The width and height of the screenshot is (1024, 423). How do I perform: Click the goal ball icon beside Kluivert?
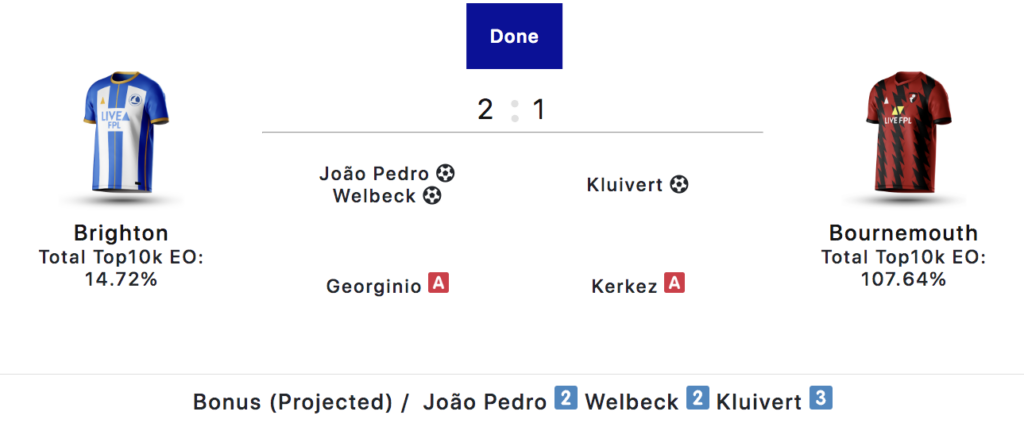pos(680,184)
